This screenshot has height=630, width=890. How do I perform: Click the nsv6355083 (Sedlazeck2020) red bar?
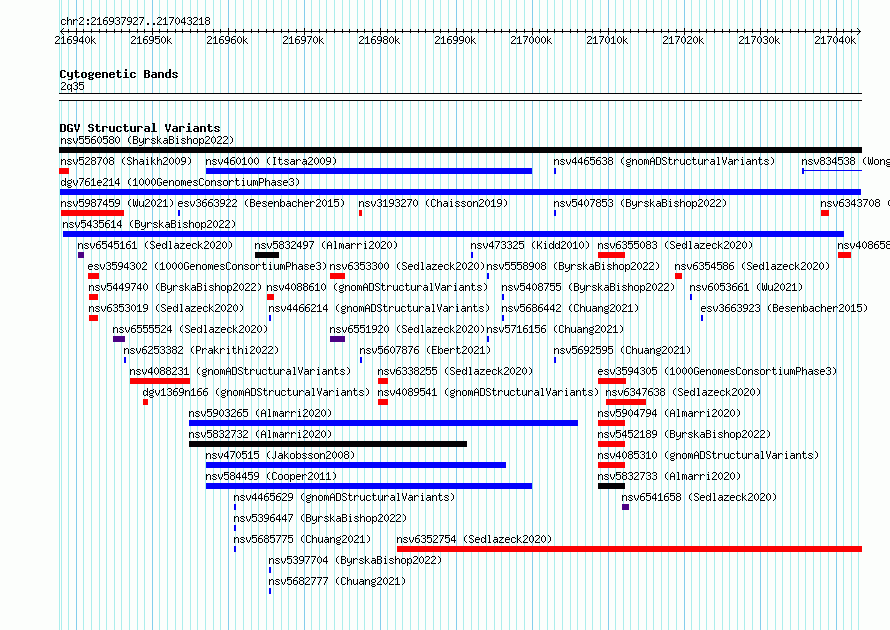pos(611,255)
